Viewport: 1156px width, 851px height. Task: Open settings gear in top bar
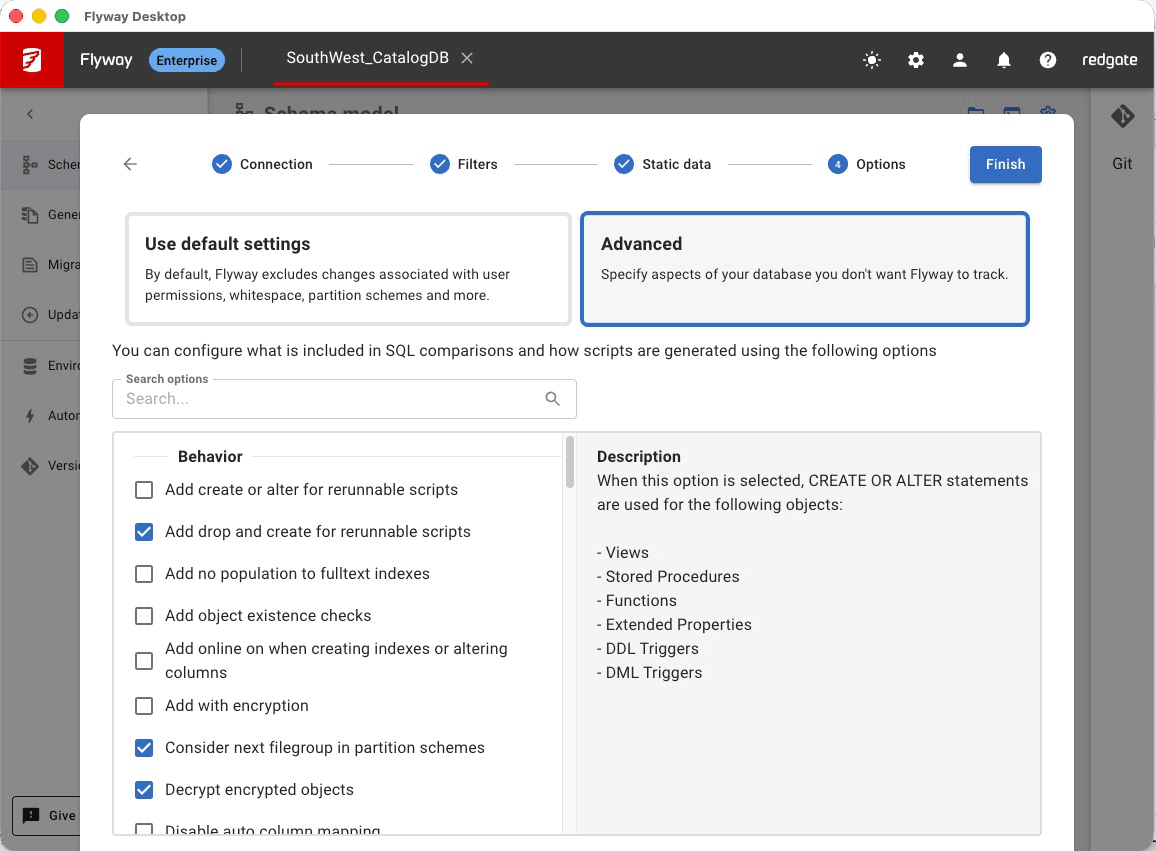coord(916,60)
